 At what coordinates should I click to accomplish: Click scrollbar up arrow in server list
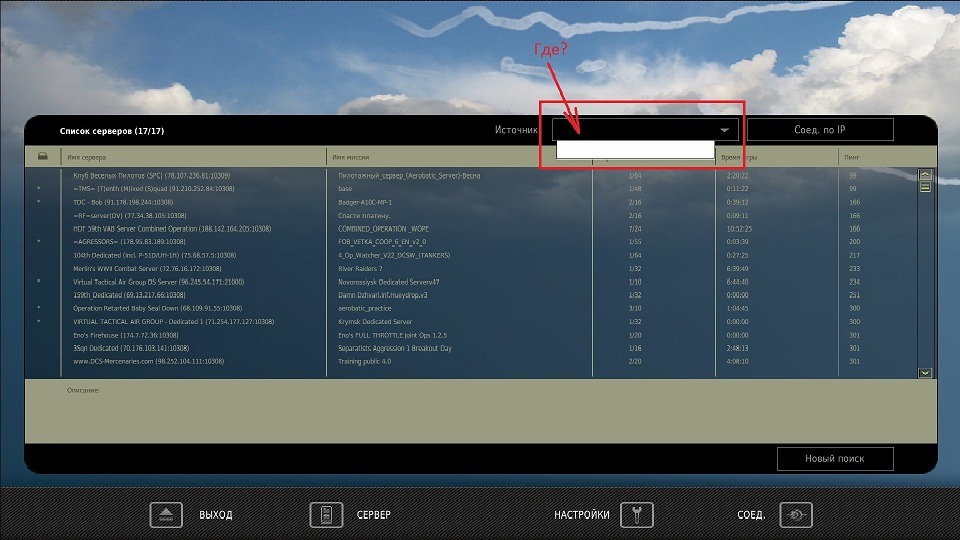pyautogui.click(x=925, y=175)
